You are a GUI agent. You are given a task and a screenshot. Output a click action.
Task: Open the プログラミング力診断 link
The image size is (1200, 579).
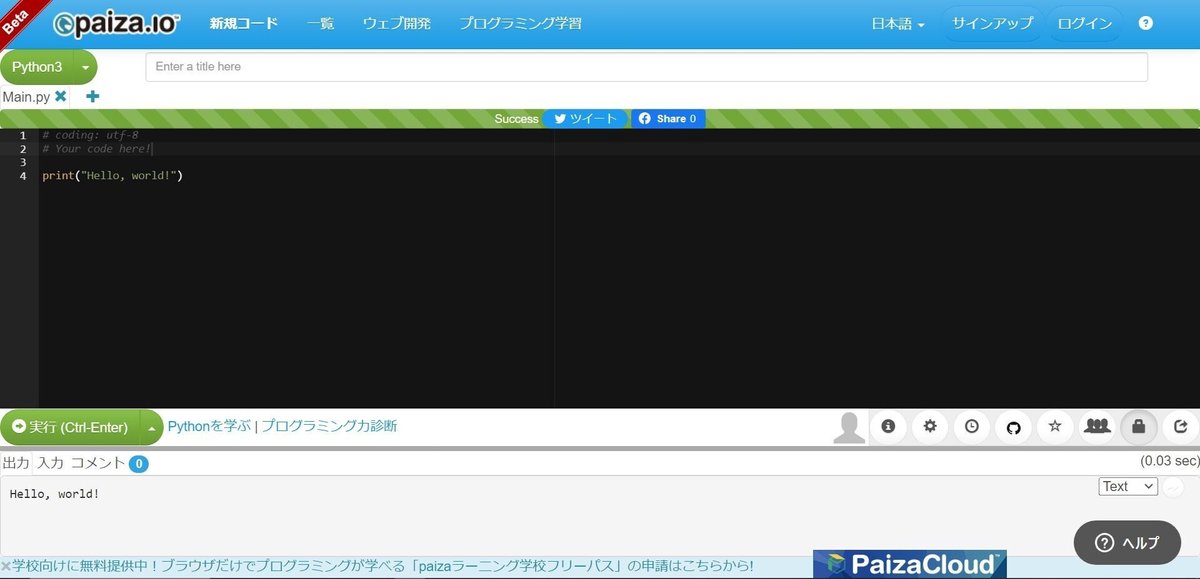(x=329, y=425)
